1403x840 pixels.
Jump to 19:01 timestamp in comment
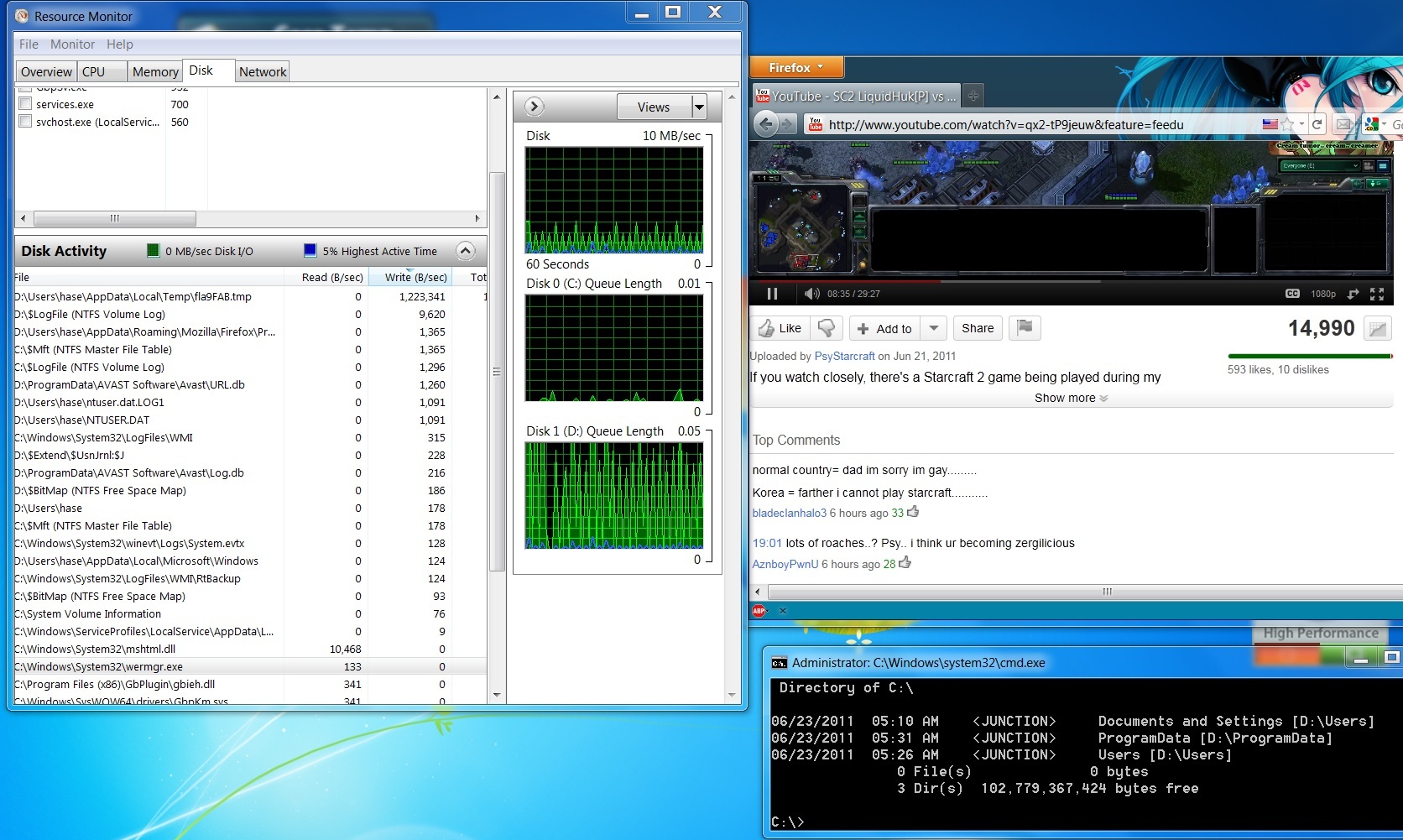[767, 543]
